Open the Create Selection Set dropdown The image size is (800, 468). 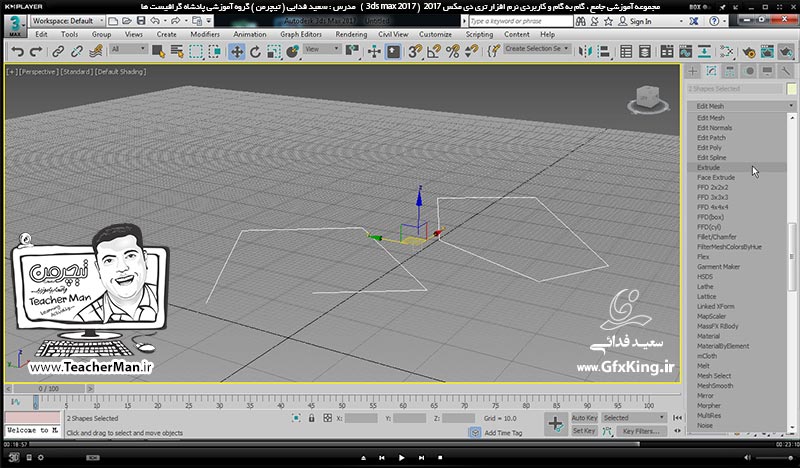pos(537,48)
